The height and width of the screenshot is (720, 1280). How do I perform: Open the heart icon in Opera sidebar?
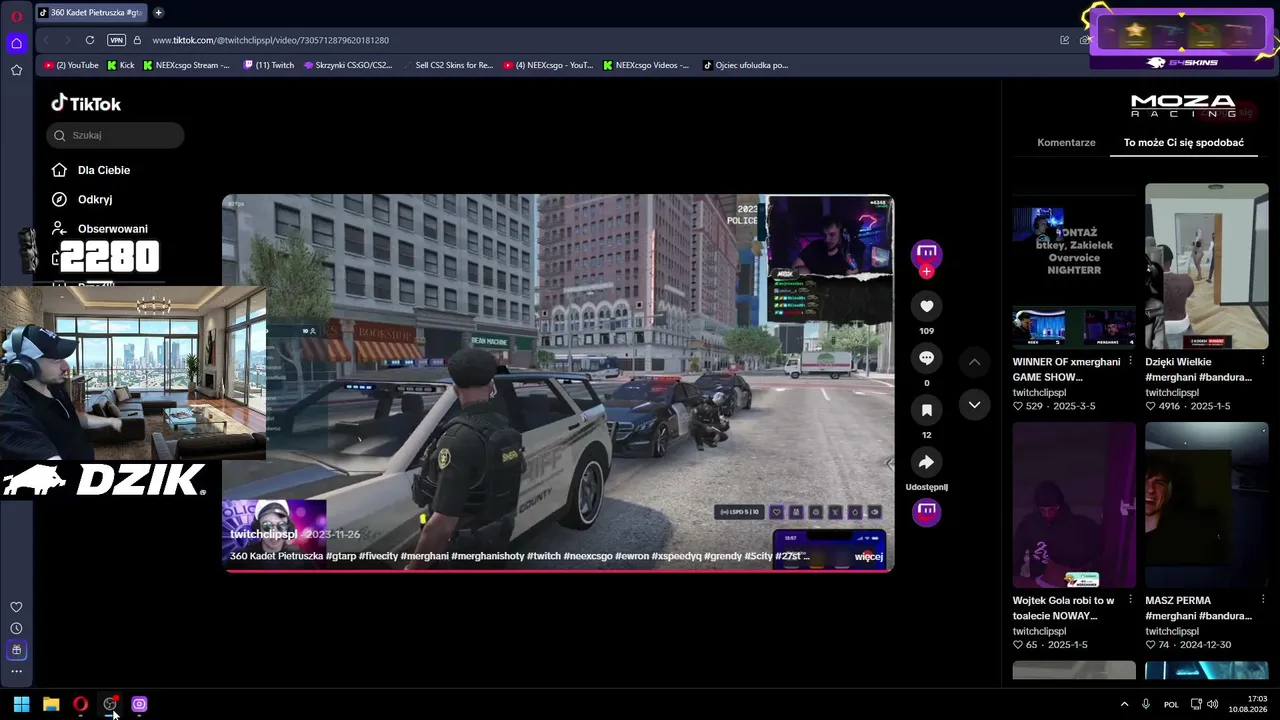(16, 607)
